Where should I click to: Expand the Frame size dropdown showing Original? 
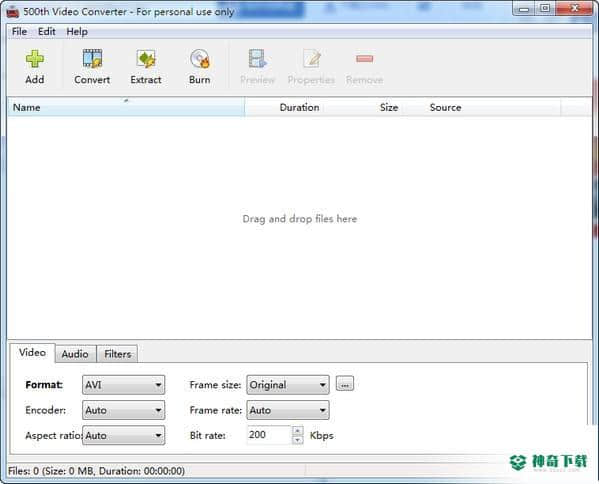[x=288, y=385]
